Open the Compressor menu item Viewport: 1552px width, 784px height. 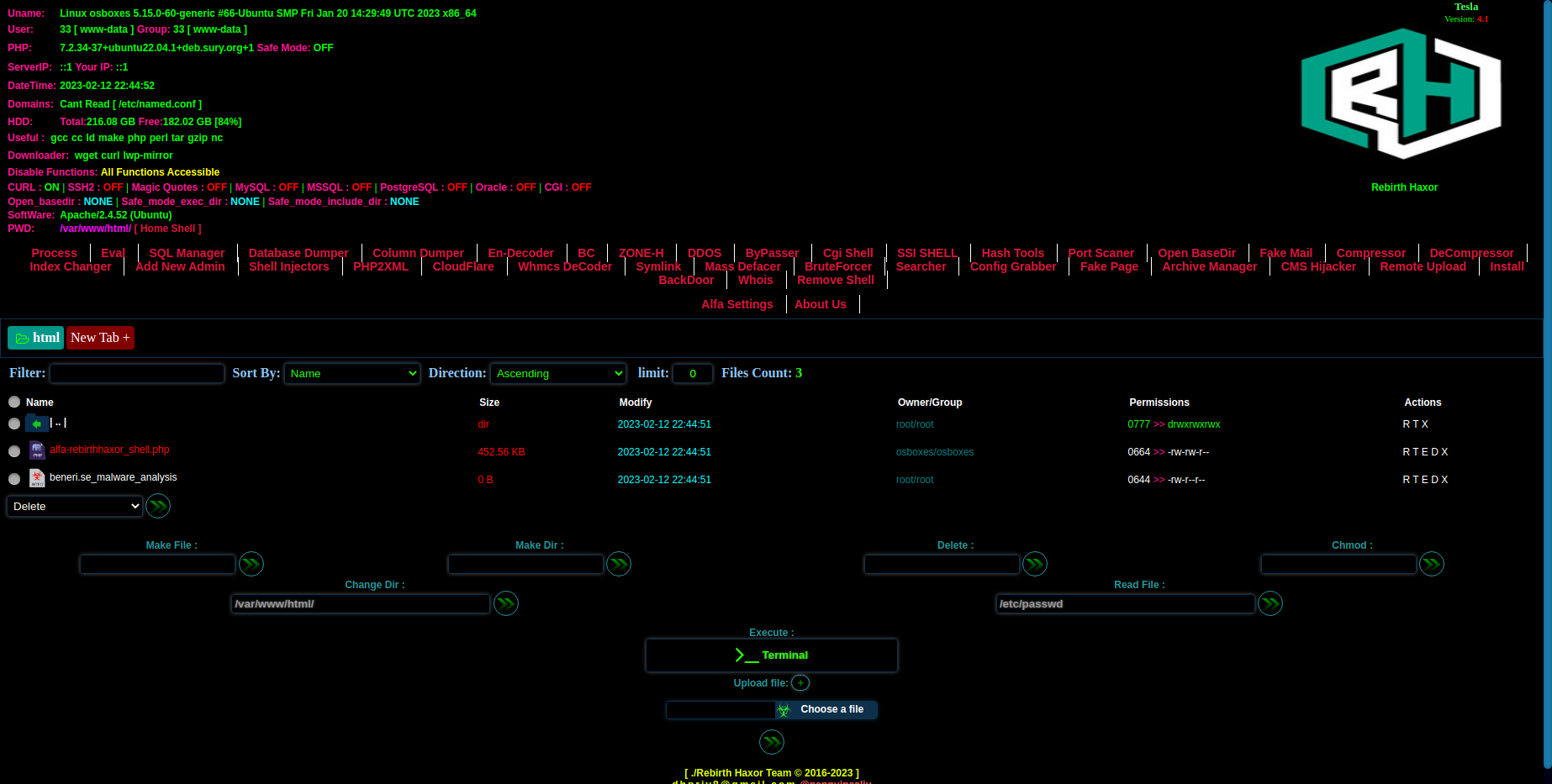click(1371, 253)
